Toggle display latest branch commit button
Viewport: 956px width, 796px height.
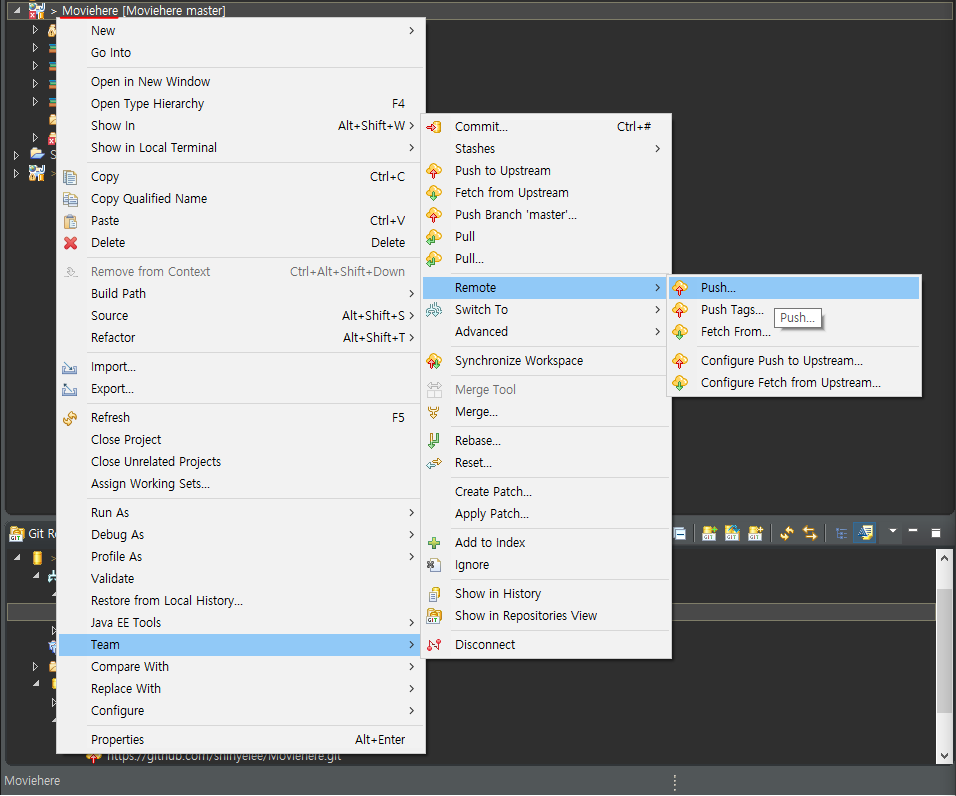tap(865, 533)
